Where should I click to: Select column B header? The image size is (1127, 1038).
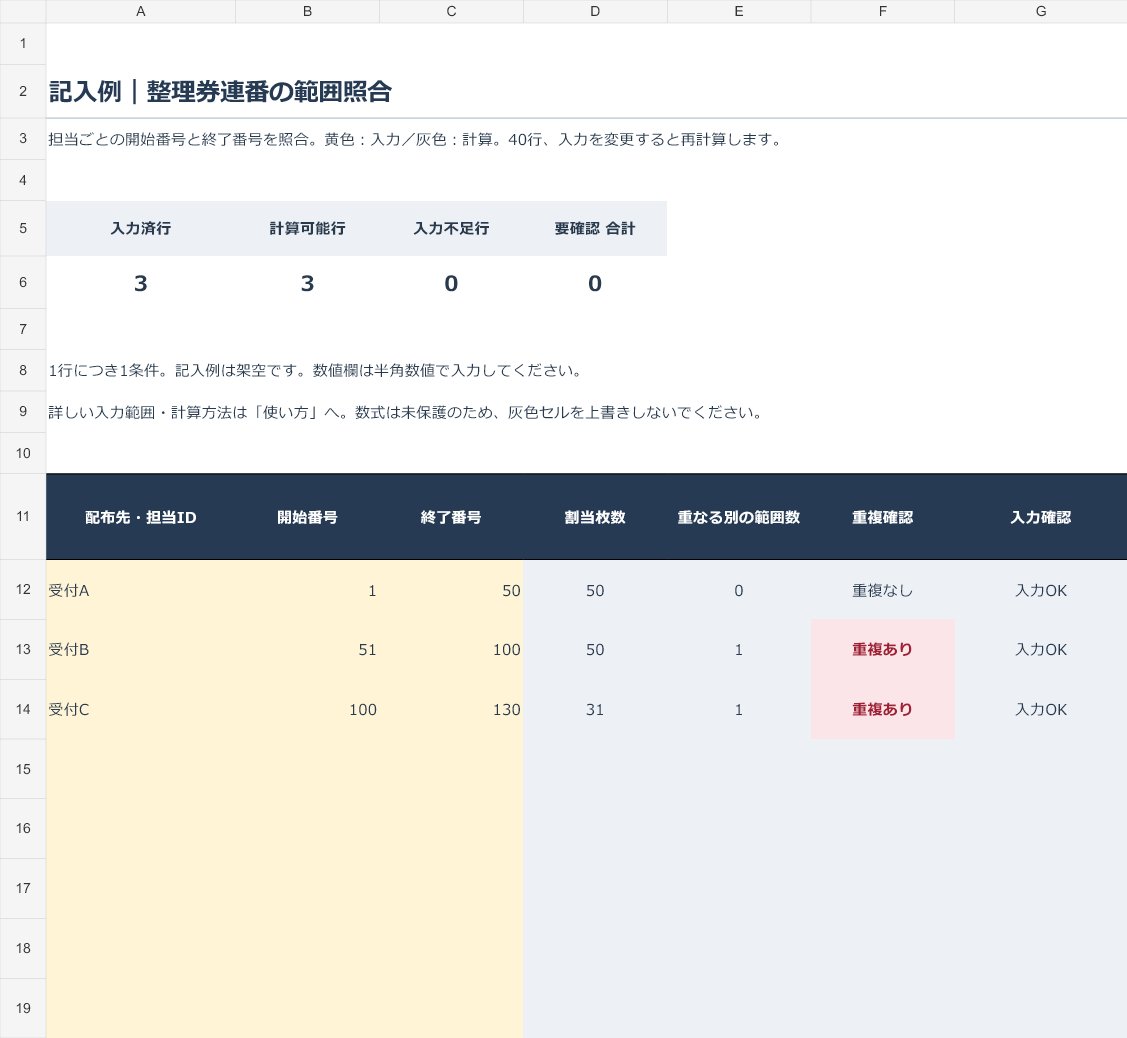click(x=308, y=12)
